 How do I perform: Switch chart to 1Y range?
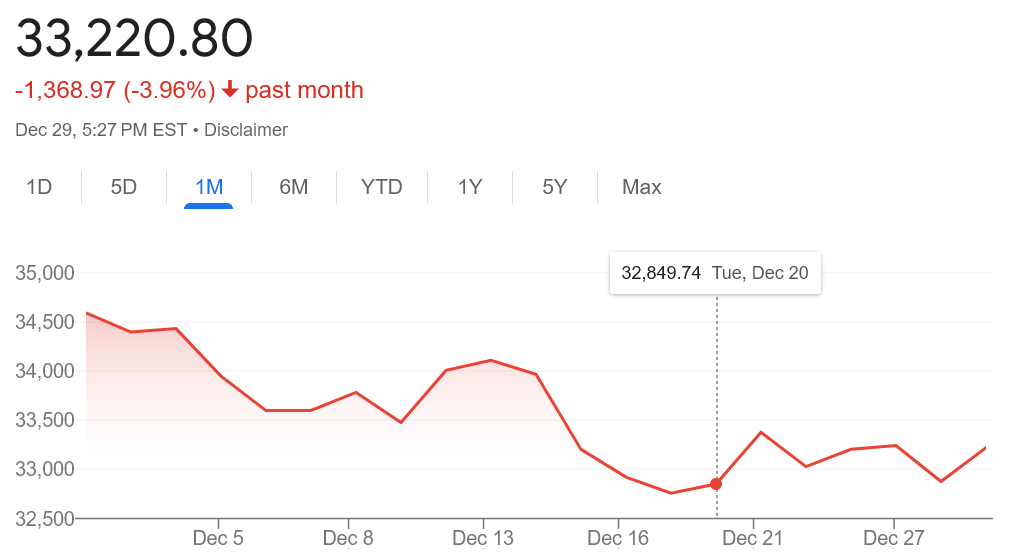[x=470, y=187]
